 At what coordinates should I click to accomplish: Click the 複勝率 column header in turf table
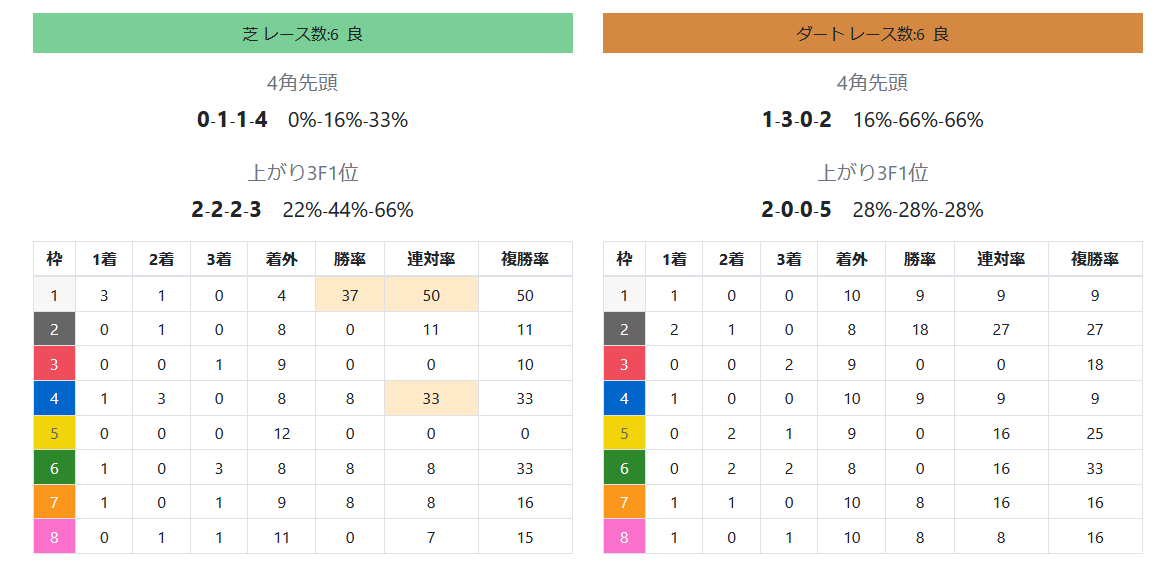[x=525, y=259]
